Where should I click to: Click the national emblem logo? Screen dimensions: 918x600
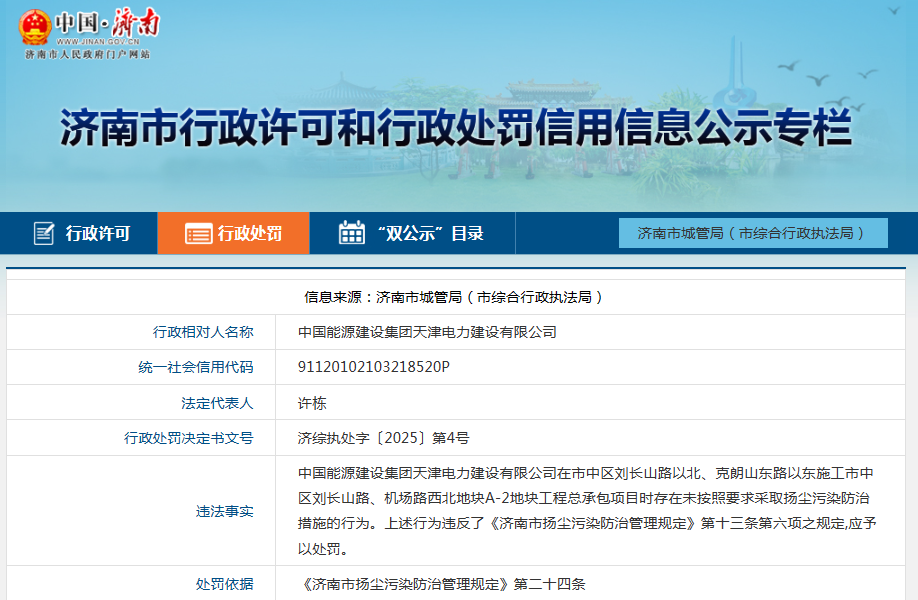pyautogui.click(x=34, y=27)
